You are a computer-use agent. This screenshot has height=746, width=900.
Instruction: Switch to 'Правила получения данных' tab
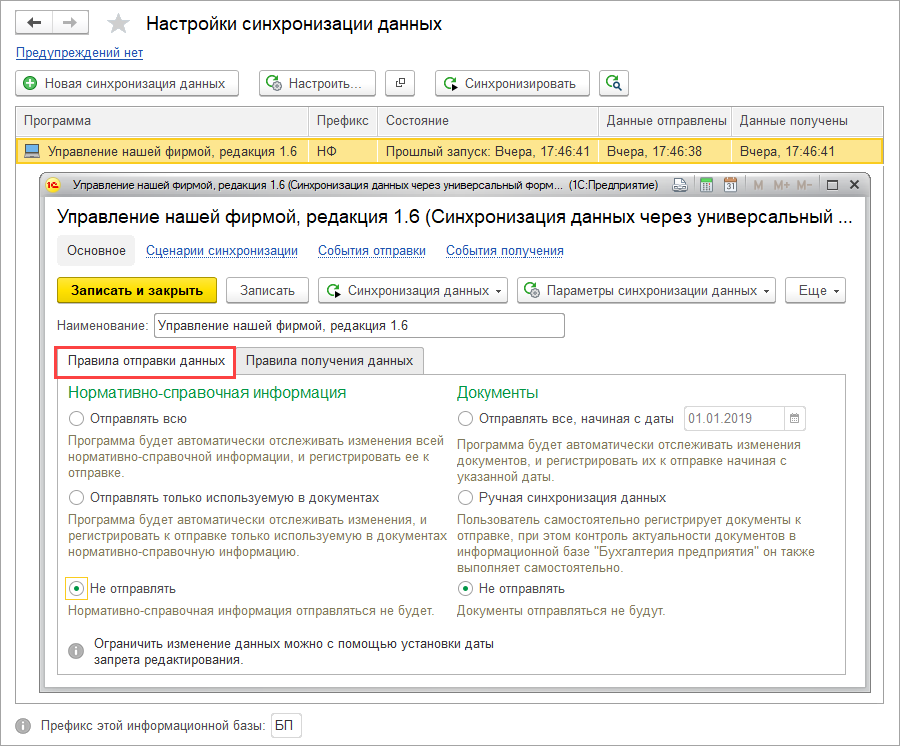click(329, 360)
